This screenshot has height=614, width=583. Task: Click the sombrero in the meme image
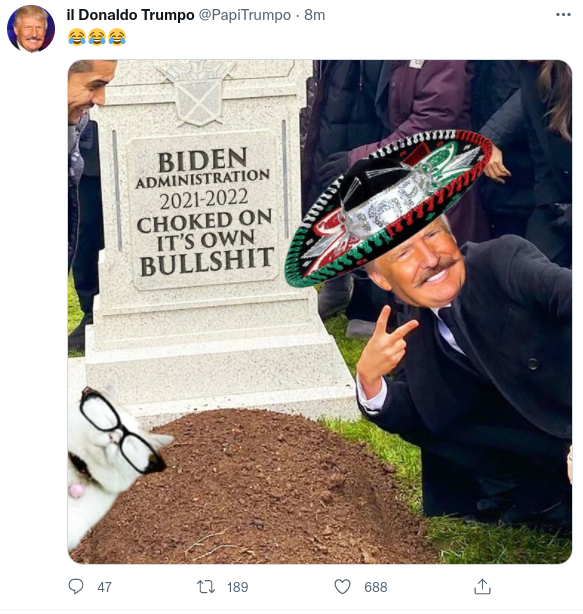(x=388, y=208)
